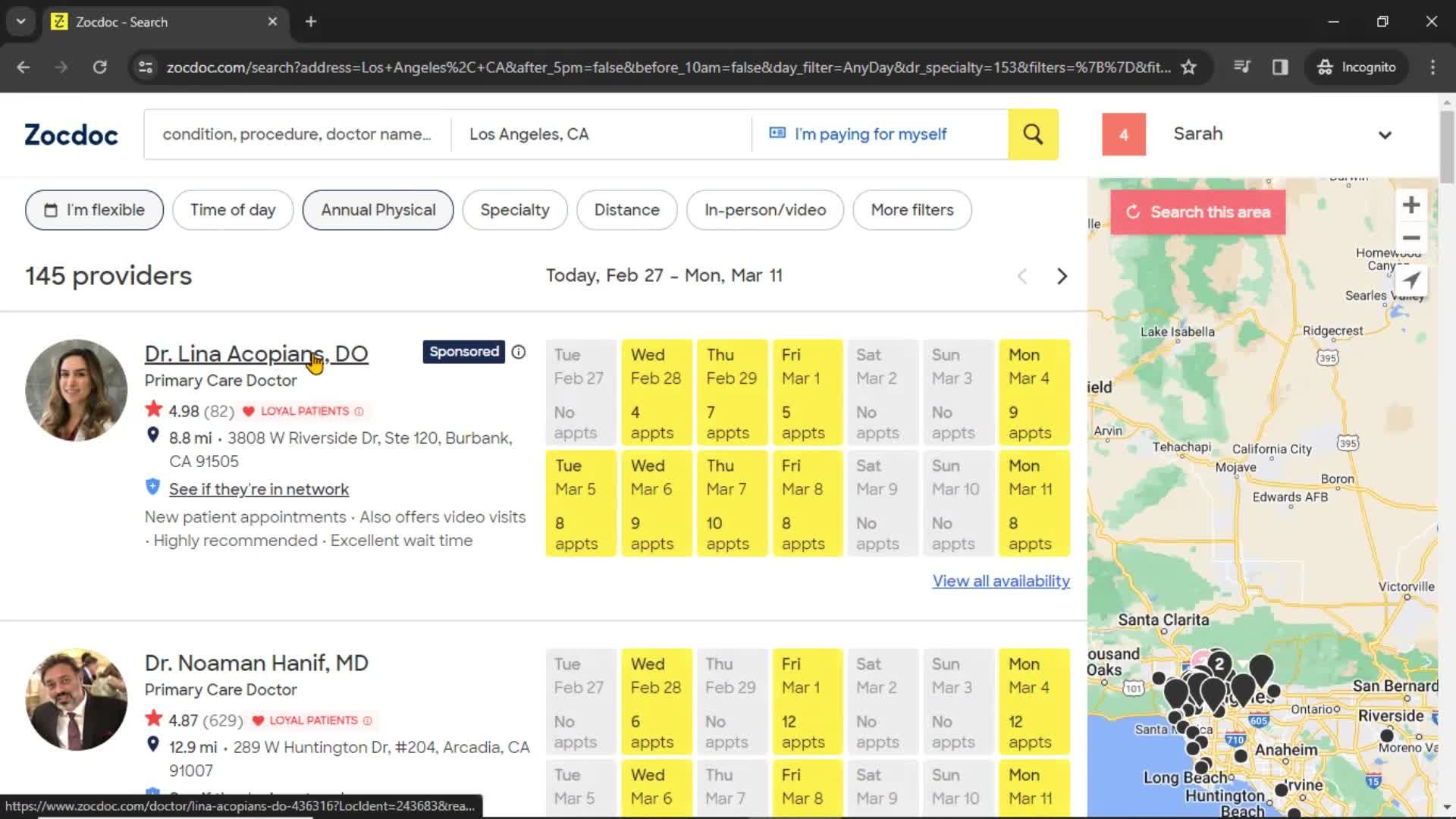Select Lina Acopians Thu Mar 7 10 appts

click(x=732, y=503)
